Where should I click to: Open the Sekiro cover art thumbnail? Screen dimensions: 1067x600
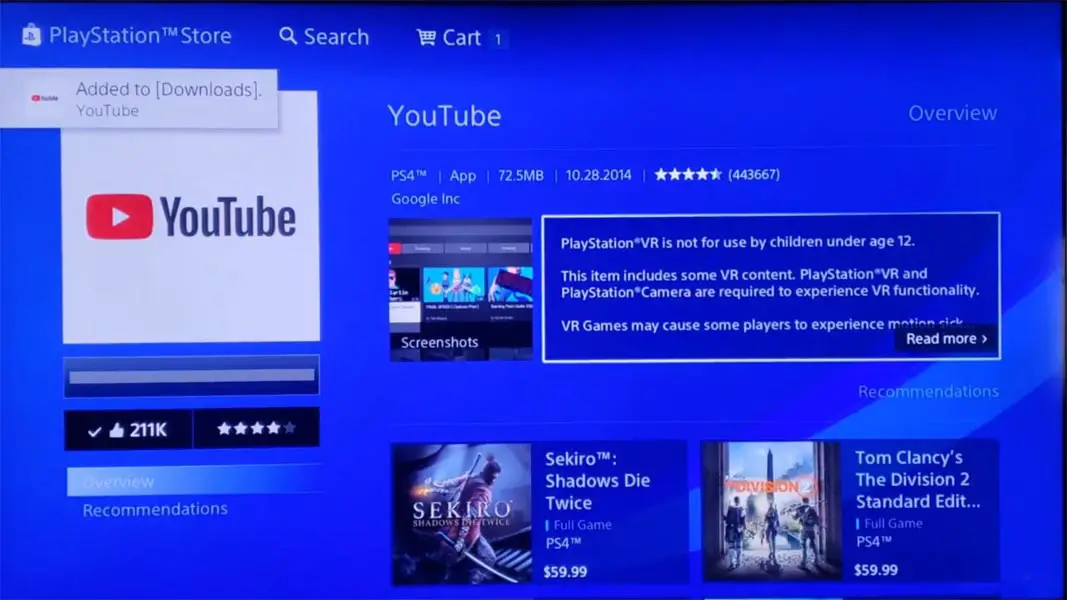[462, 514]
